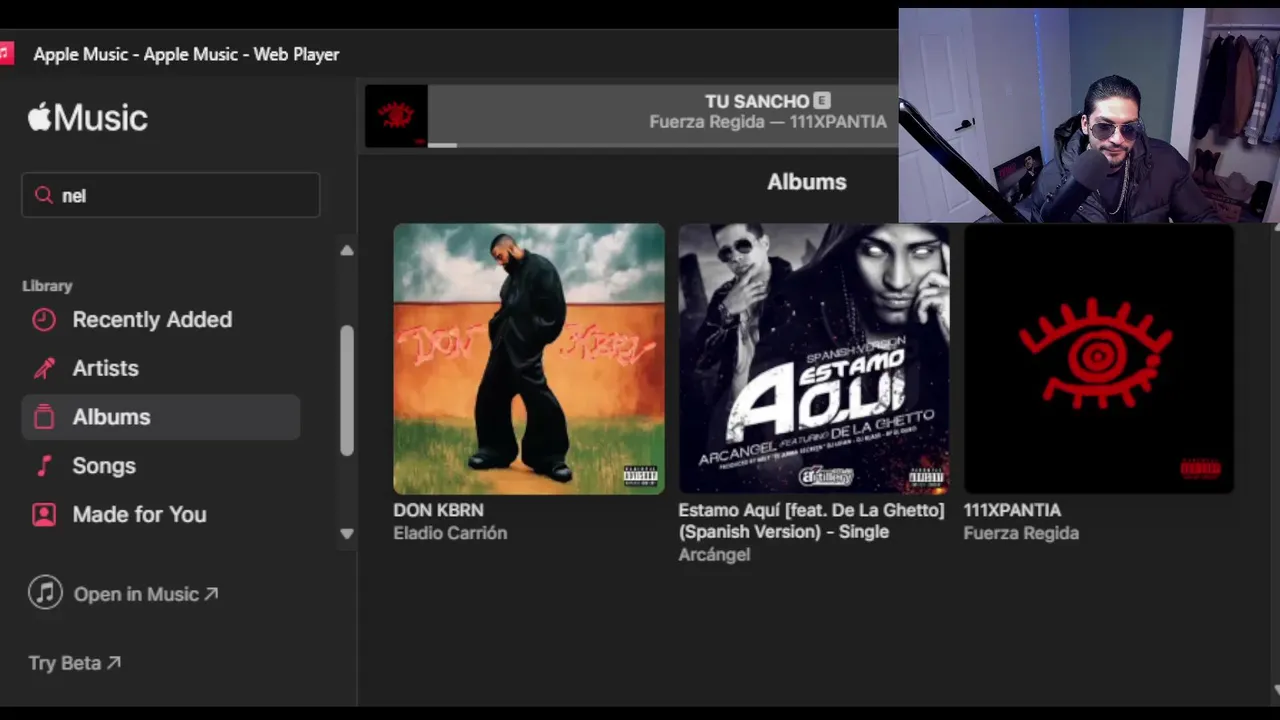Viewport: 1280px width, 720px height.
Task: Open the DON KBRN album cover
Action: pos(529,359)
